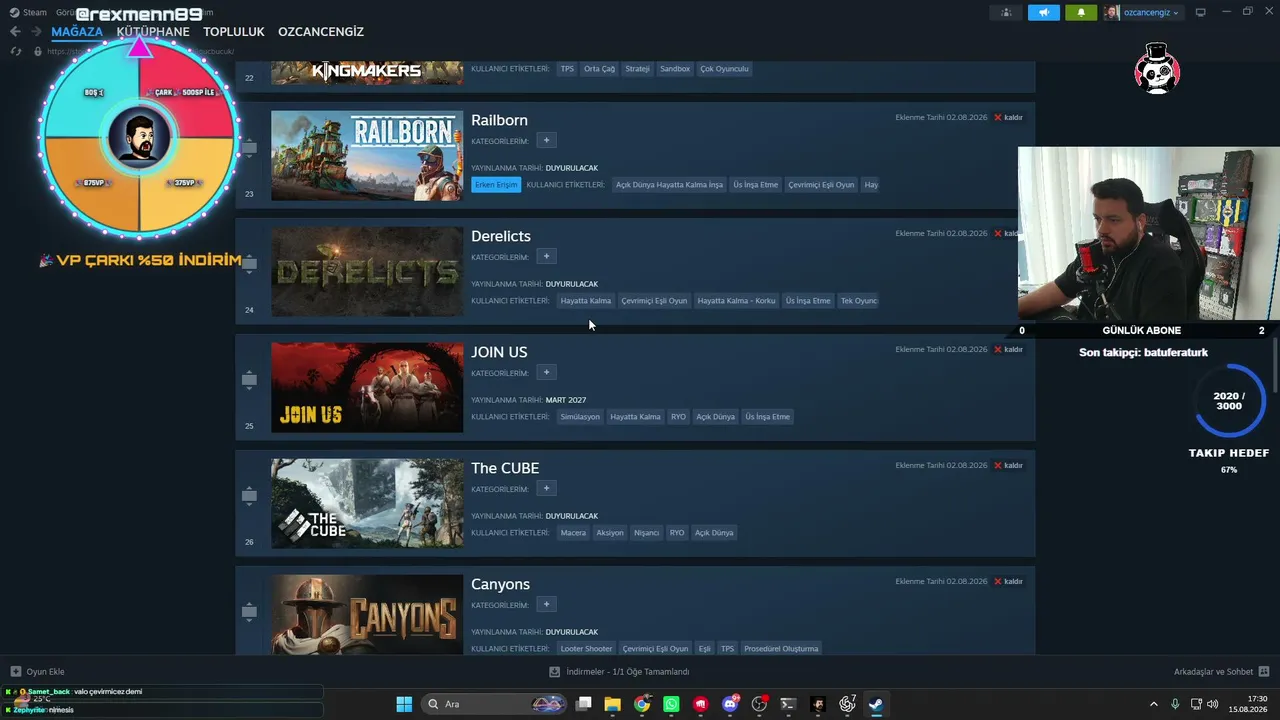Open the Canyons game title
1280x720 pixels.
500,584
